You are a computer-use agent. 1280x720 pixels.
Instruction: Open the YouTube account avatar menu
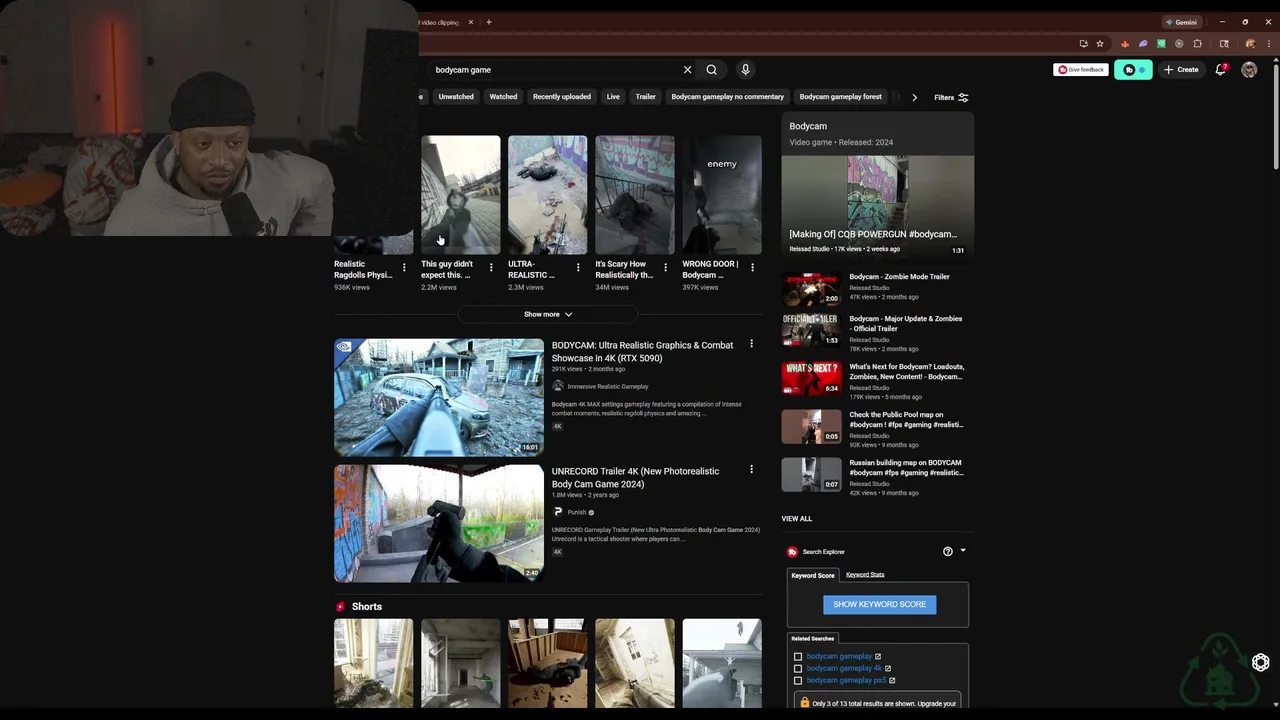tap(1249, 70)
